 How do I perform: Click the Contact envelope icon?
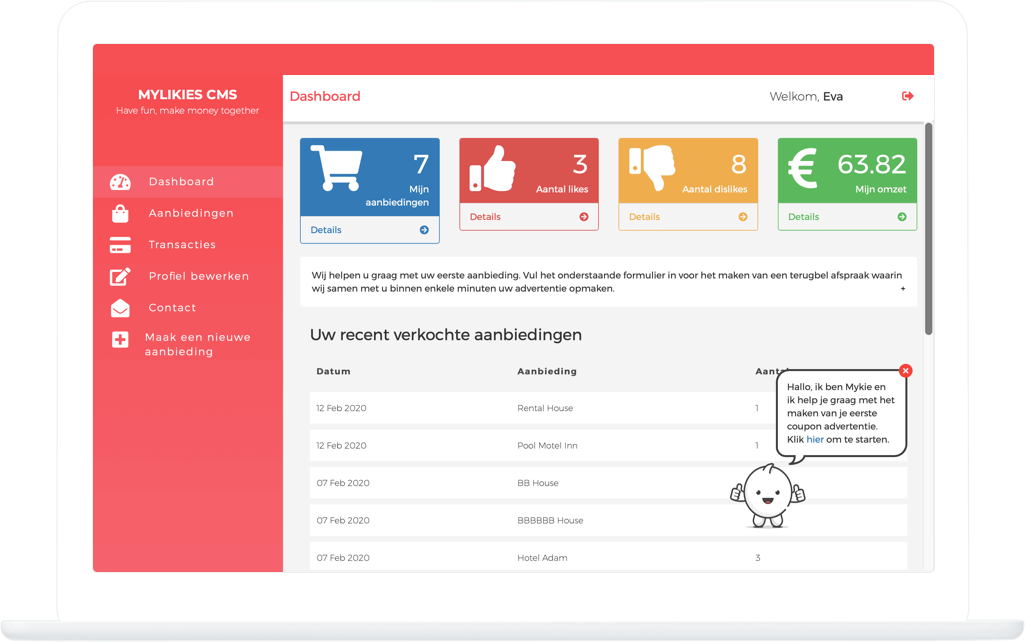(x=120, y=308)
